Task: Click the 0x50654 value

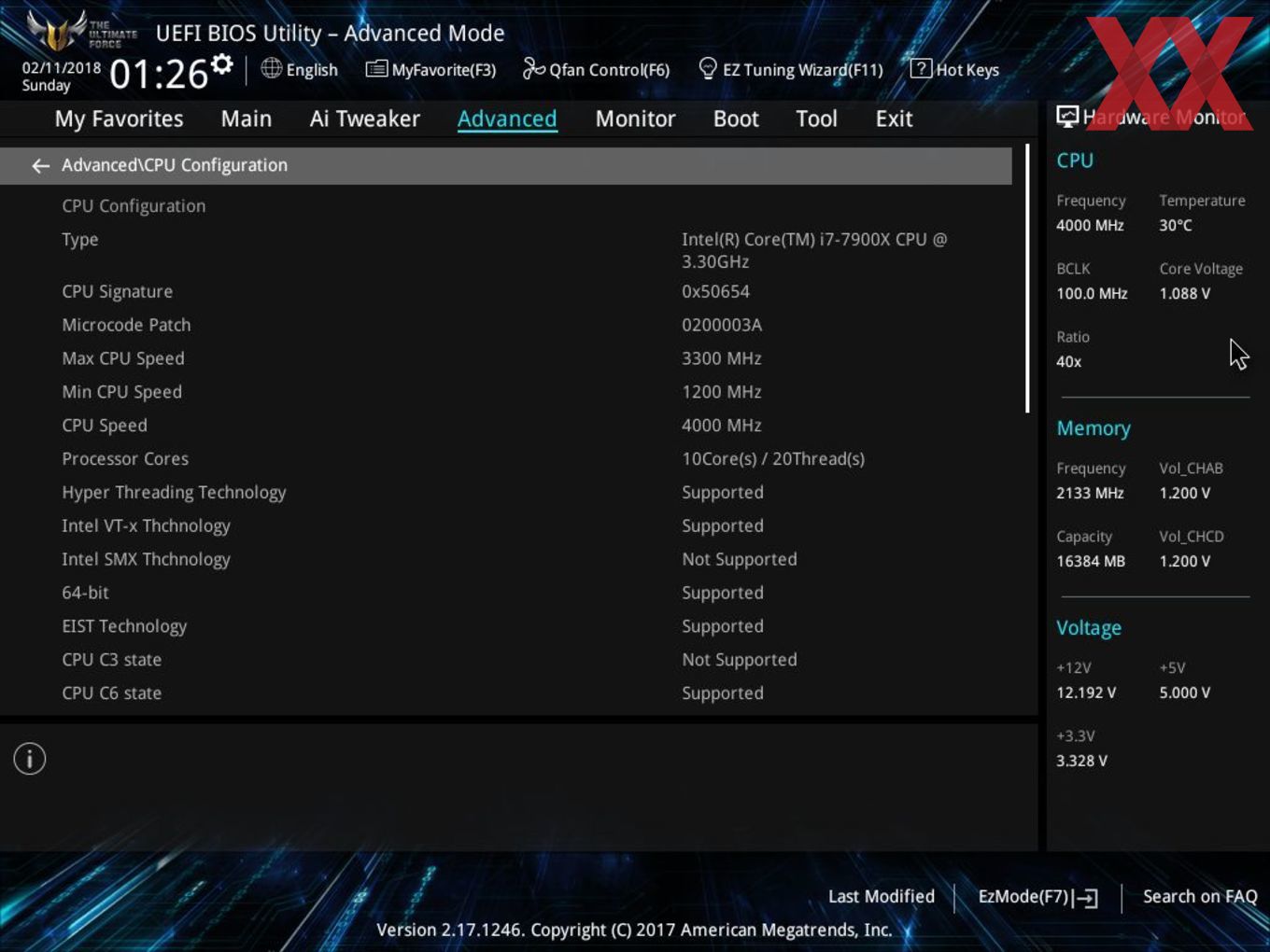Action: pyautogui.click(x=715, y=291)
